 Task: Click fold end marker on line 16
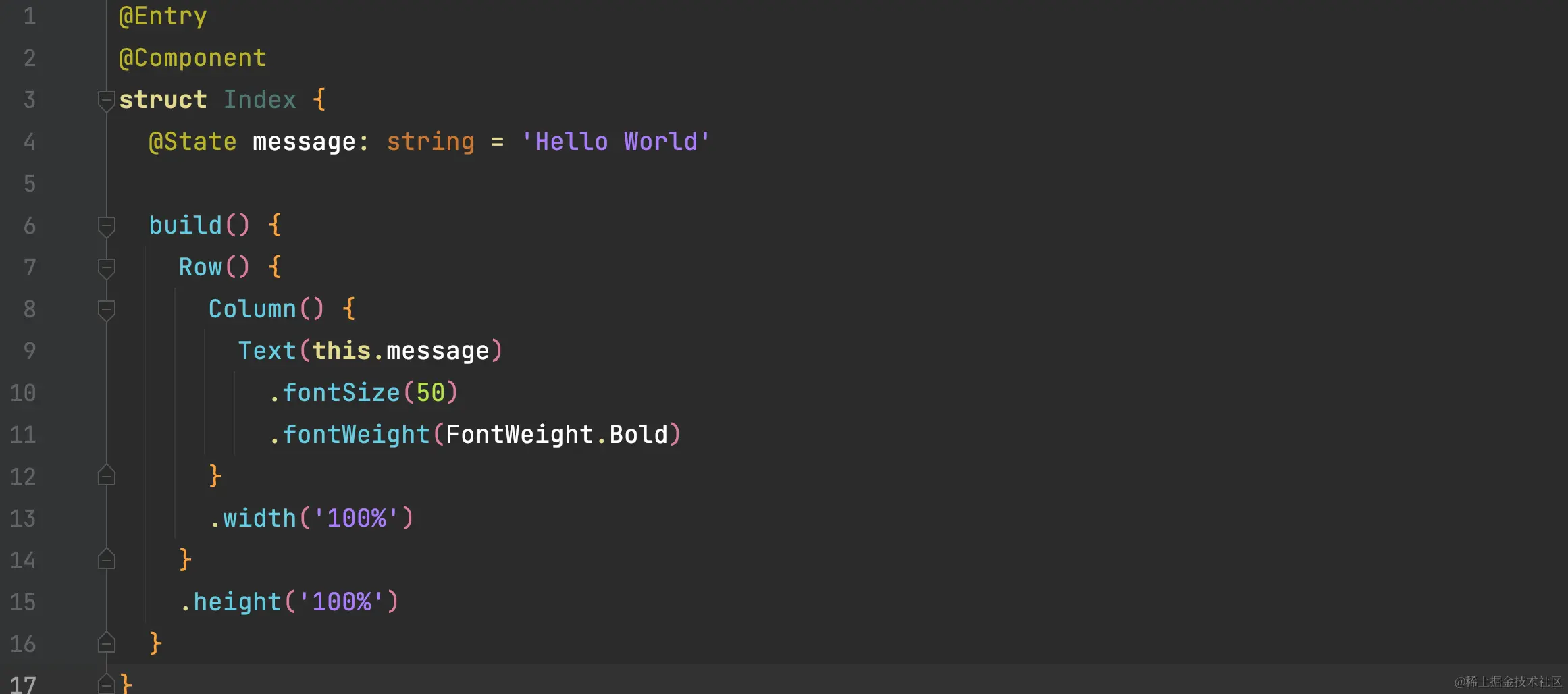(x=106, y=643)
